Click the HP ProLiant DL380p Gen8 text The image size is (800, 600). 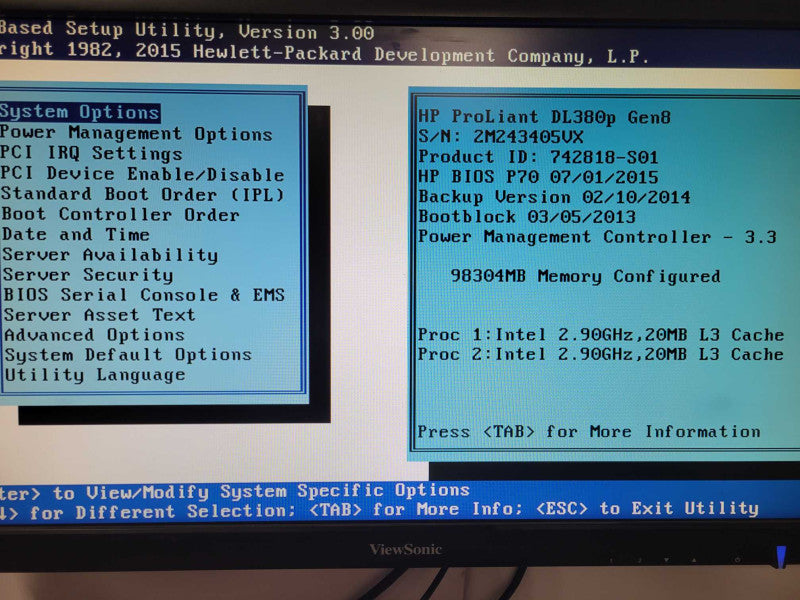pos(544,117)
